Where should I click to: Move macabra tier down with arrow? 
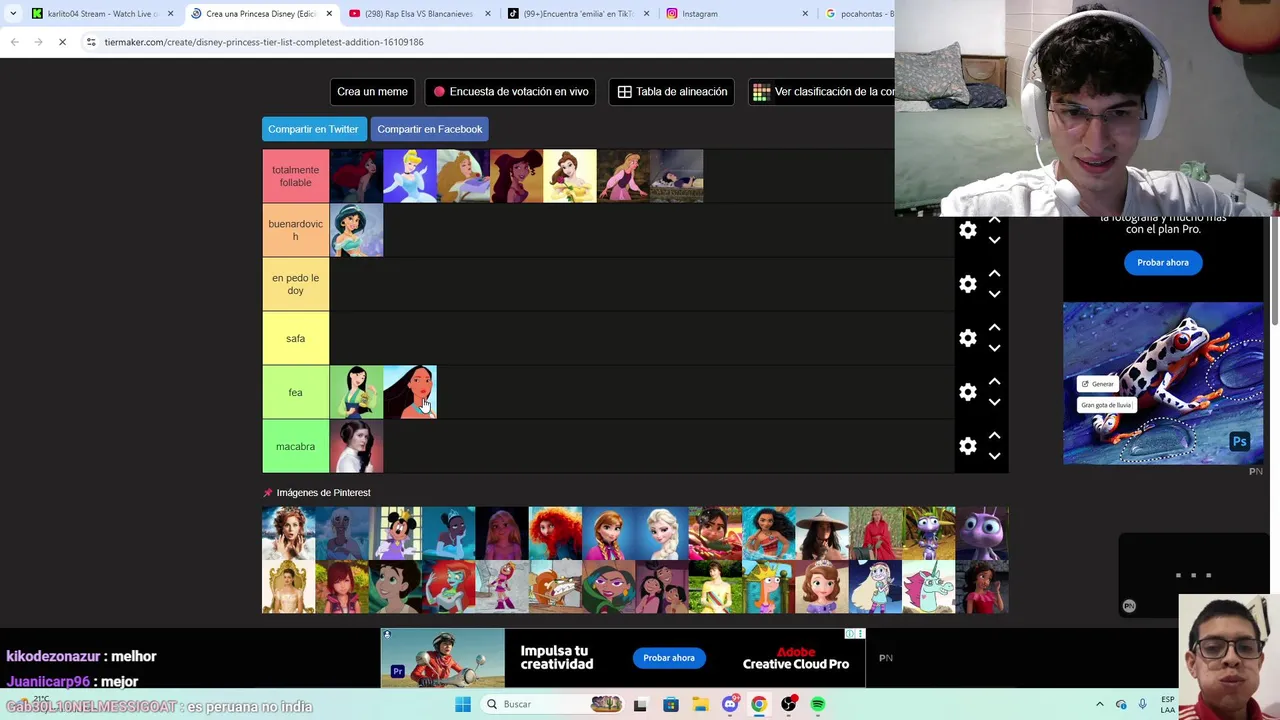click(994, 456)
